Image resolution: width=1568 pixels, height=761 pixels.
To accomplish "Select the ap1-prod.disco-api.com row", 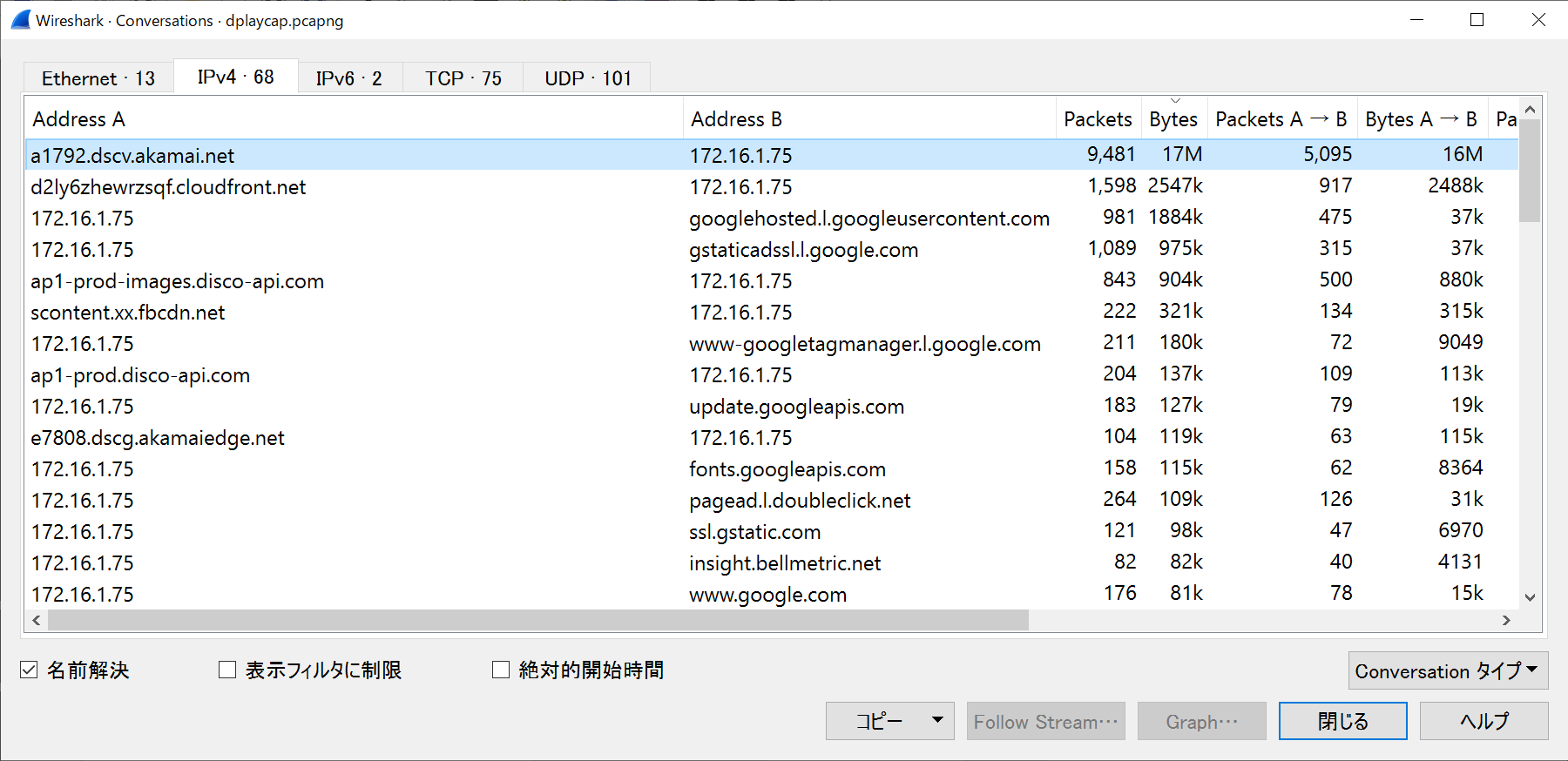I will (772, 374).
